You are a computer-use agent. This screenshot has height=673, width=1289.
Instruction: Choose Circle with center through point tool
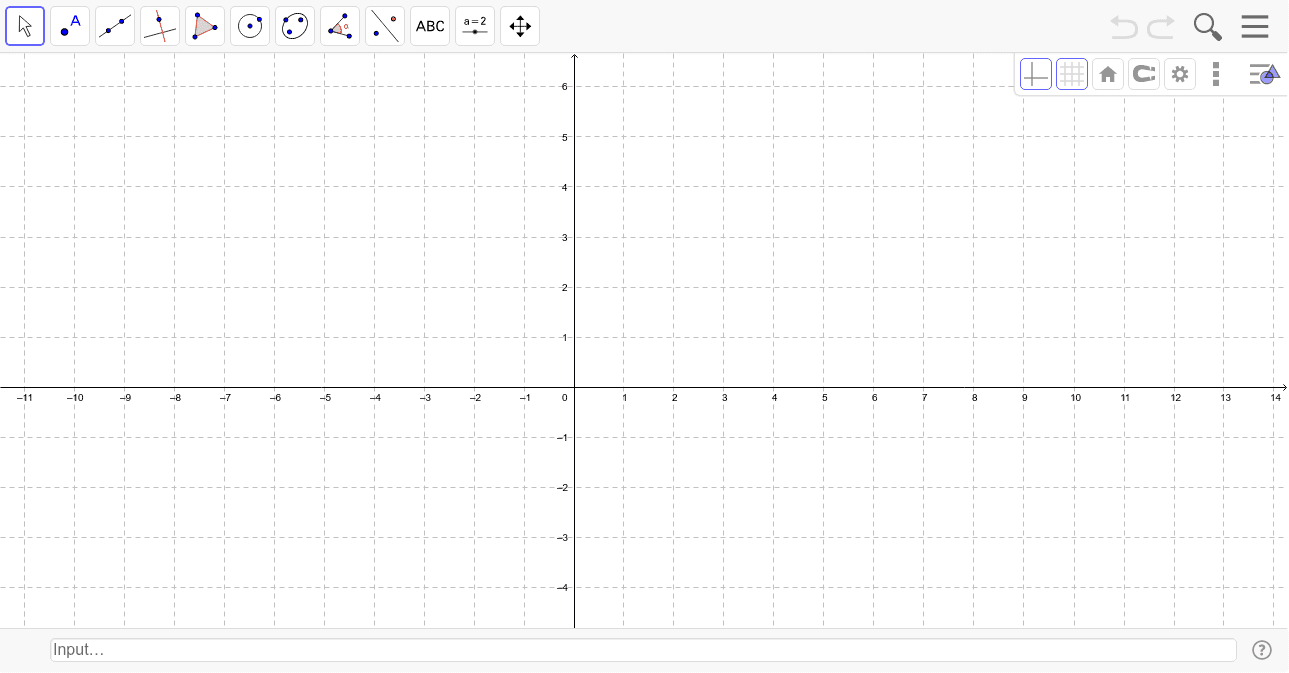250,26
